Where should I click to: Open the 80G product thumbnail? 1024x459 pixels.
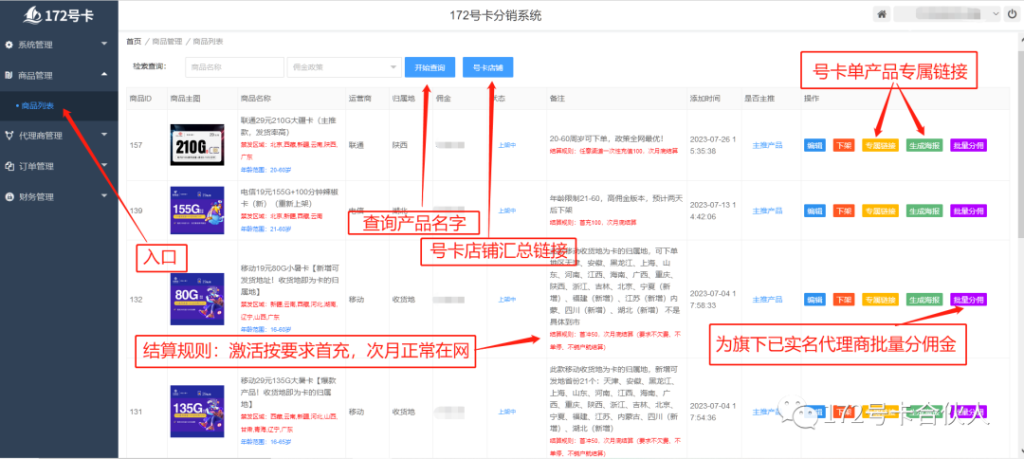click(x=197, y=299)
